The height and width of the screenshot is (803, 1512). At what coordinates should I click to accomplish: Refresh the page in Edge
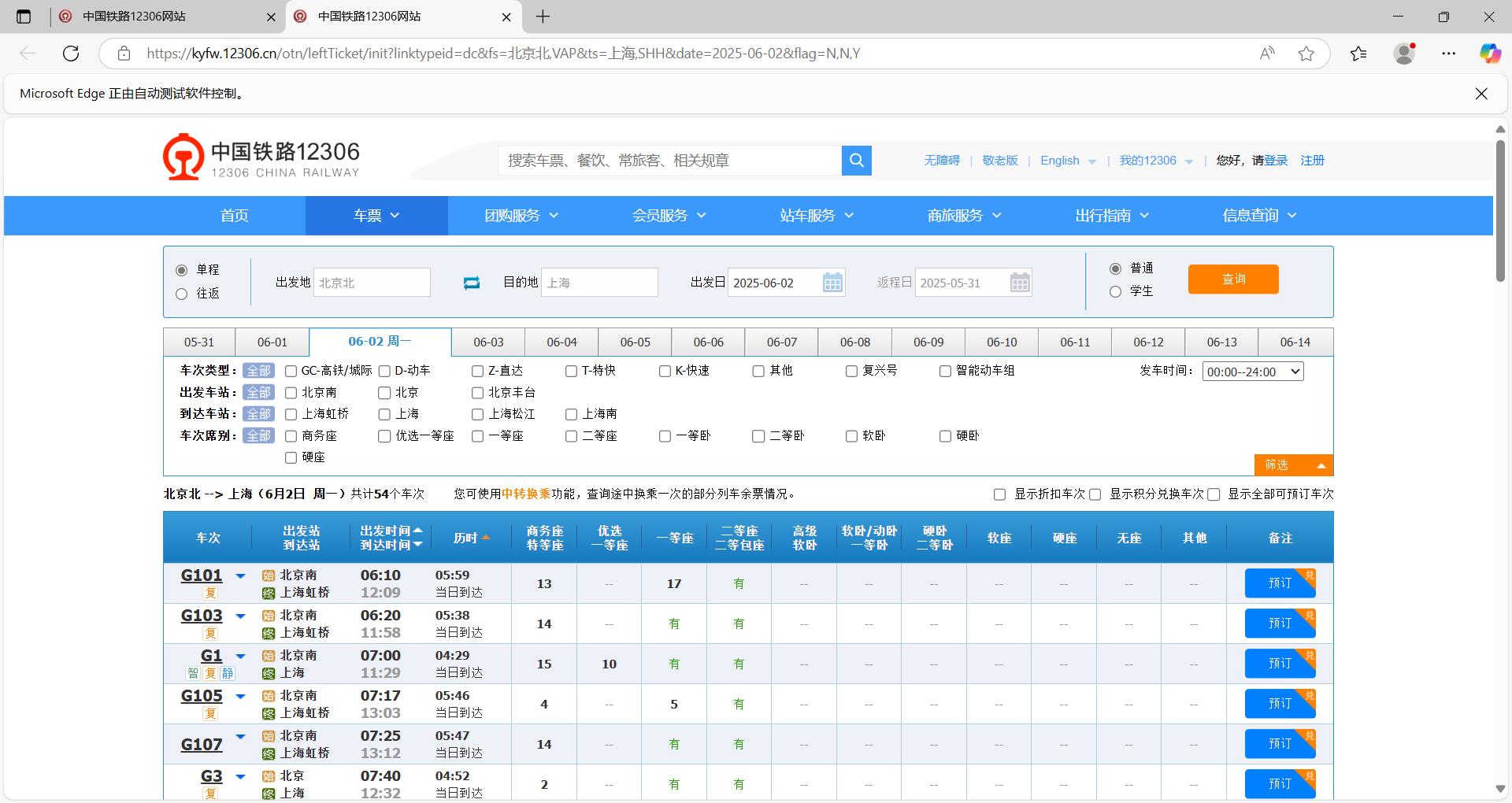click(71, 54)
